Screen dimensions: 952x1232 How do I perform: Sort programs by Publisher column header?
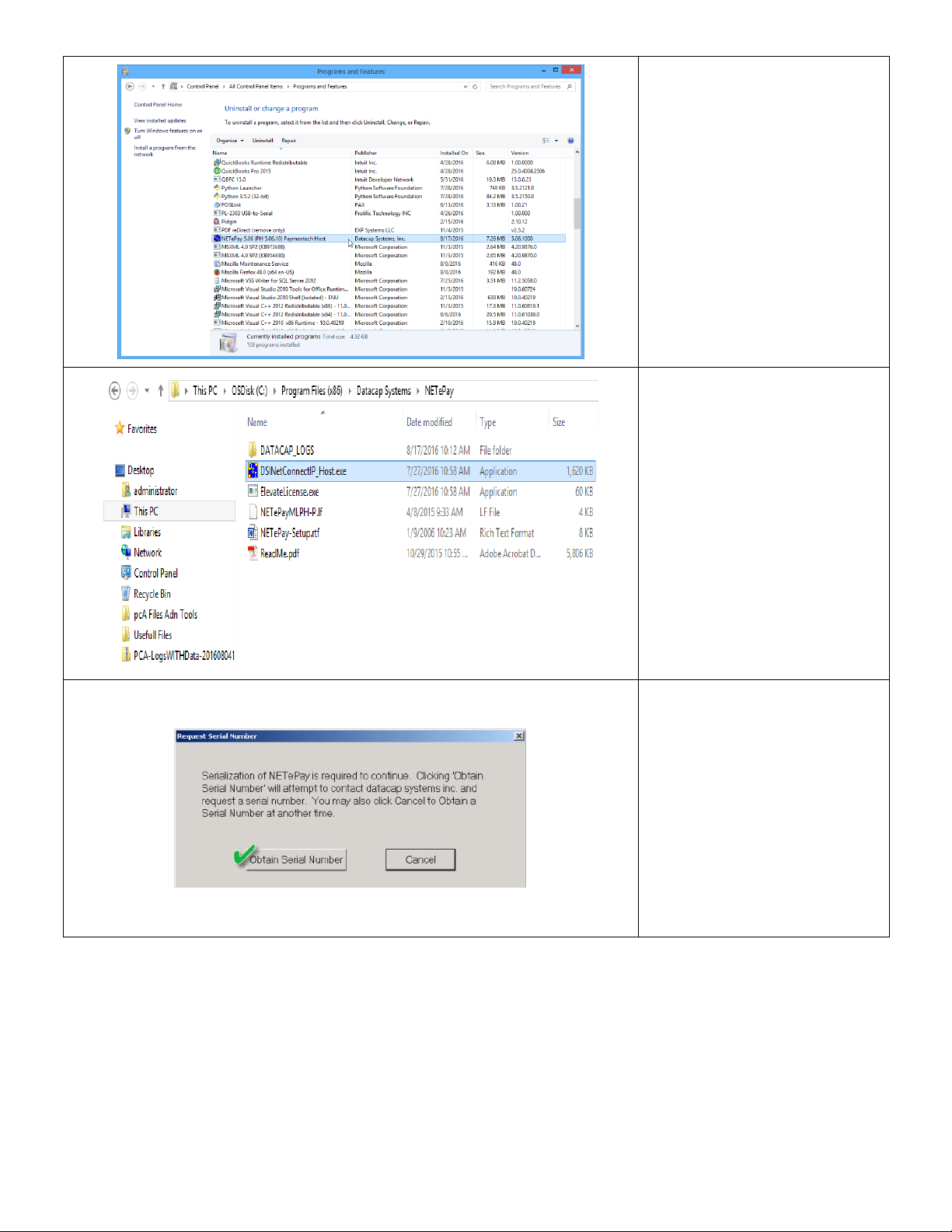tap(365, 153)
